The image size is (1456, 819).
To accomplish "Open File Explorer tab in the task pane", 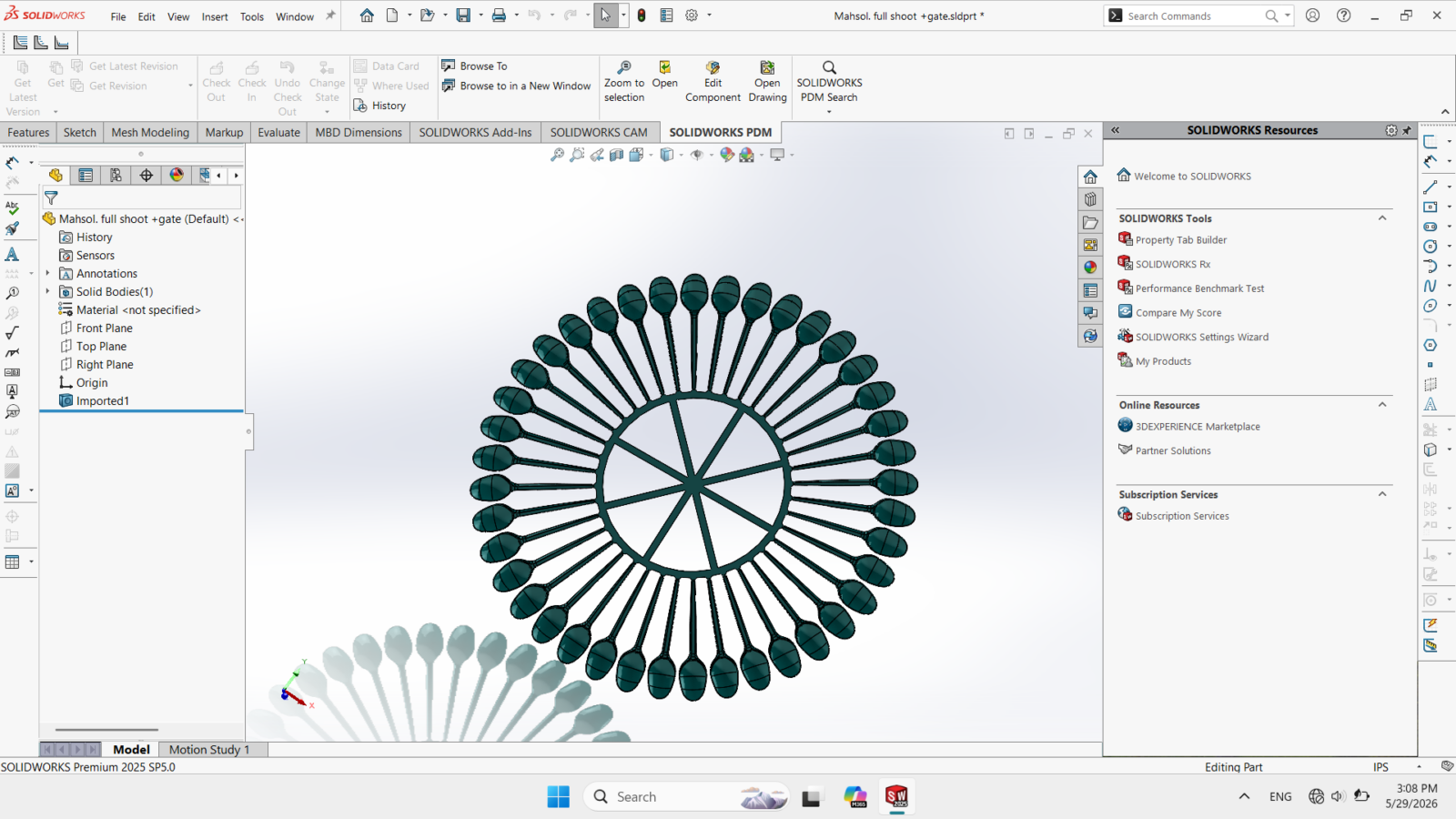I will 1090,222.
